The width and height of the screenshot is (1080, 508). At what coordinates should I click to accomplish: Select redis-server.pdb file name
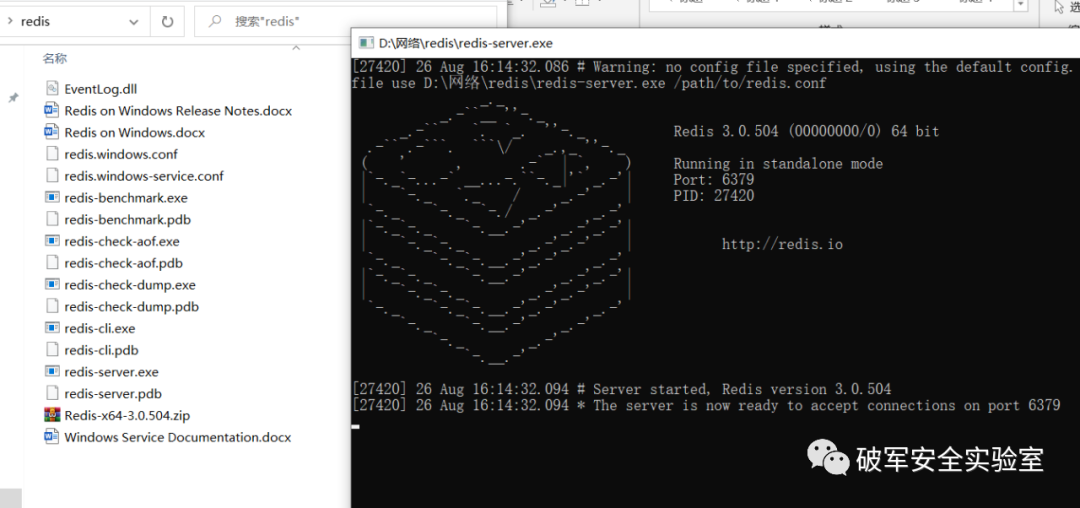(113, 394)
